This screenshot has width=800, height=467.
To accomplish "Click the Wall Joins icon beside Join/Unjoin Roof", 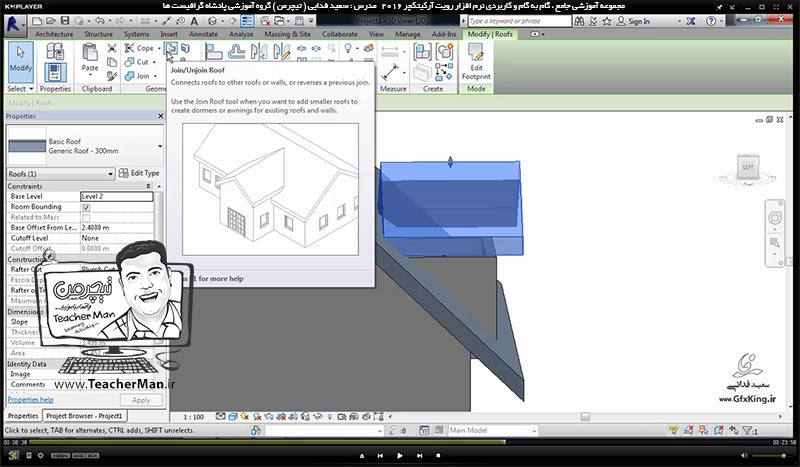I will [185, 48].
